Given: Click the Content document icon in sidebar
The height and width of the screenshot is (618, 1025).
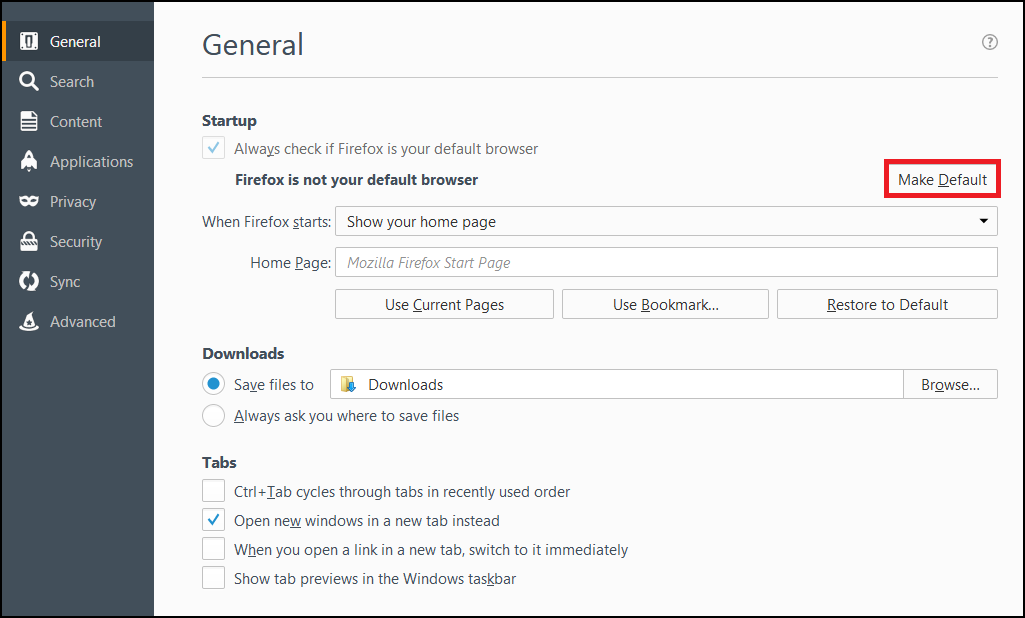Looking at the screenshot, I should click(29, 121).
